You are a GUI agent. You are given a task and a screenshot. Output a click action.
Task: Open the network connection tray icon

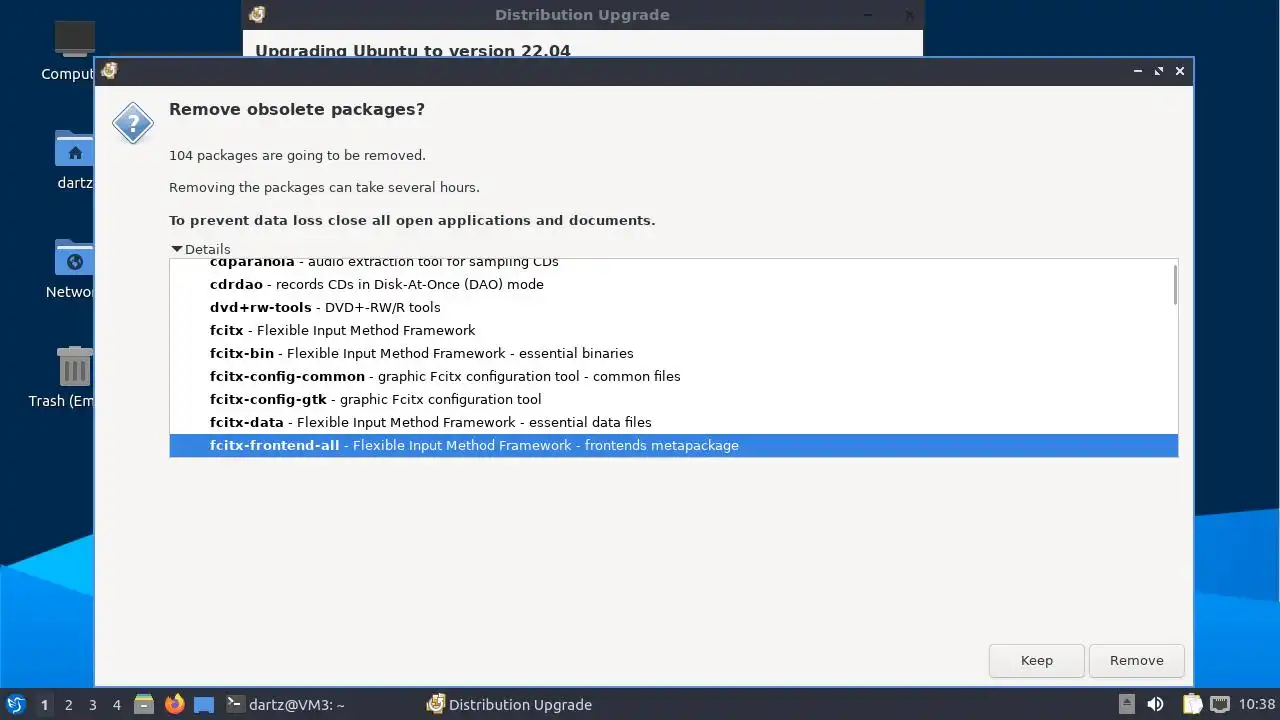click(1220, 704)
